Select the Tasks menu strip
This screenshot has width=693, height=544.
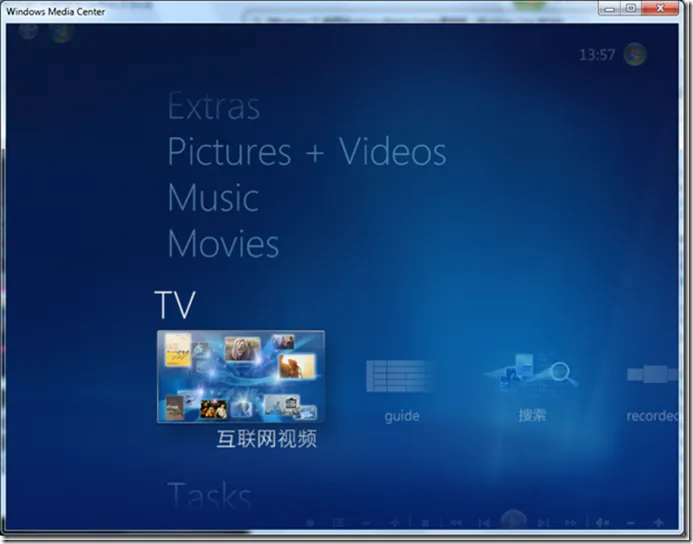pyautogui.click(x=209, y=495)
